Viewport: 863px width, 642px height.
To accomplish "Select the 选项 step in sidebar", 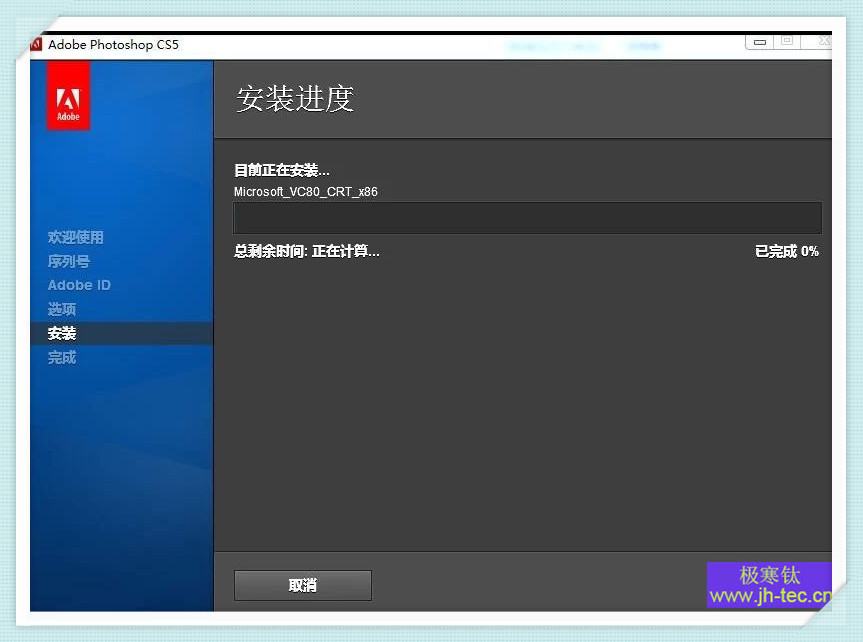I will (62, 309).
